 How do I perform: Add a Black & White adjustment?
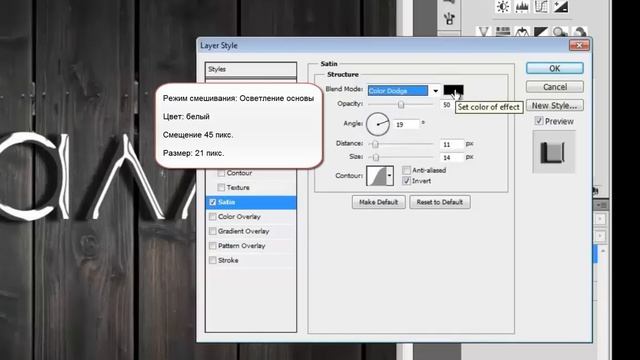pyautogui.click(x=541, y=32)
